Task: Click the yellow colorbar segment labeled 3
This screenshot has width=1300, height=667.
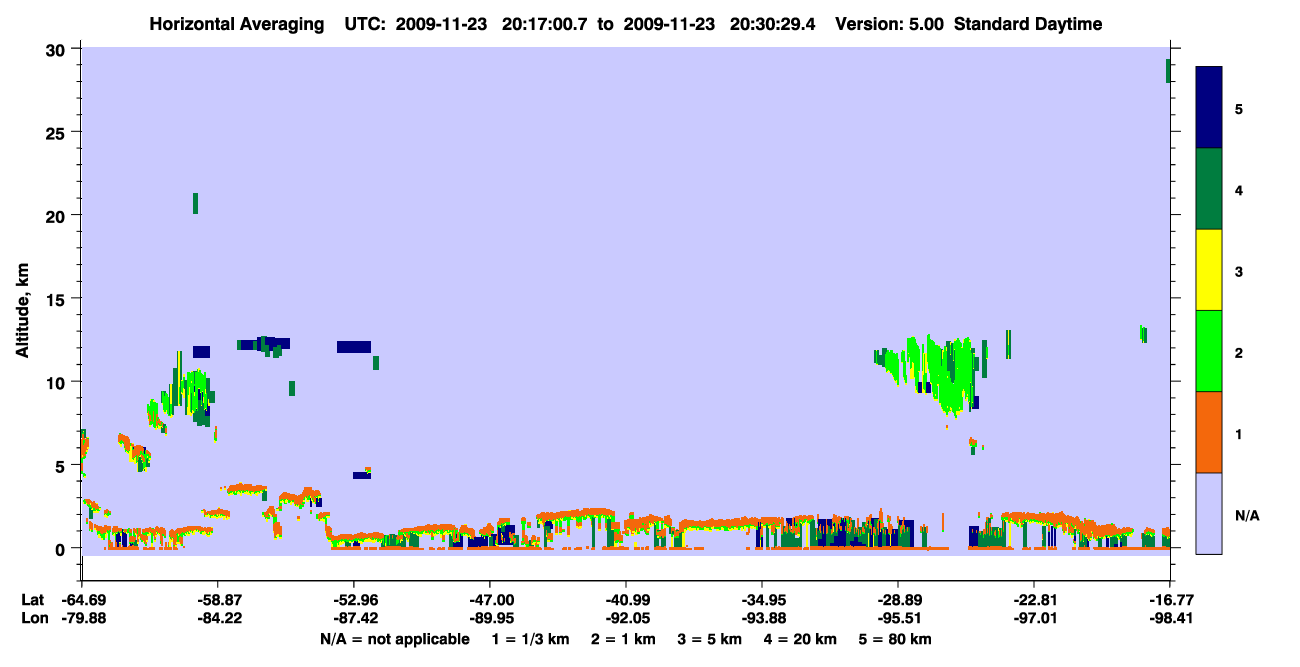Action: 1209,270
